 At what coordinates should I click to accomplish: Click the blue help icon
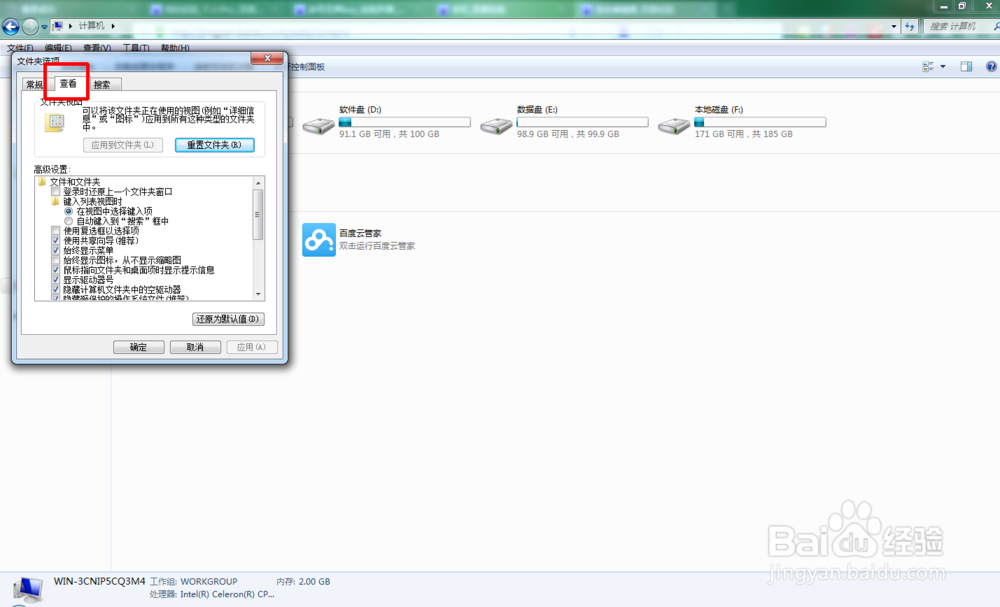(x=991, y=66)
